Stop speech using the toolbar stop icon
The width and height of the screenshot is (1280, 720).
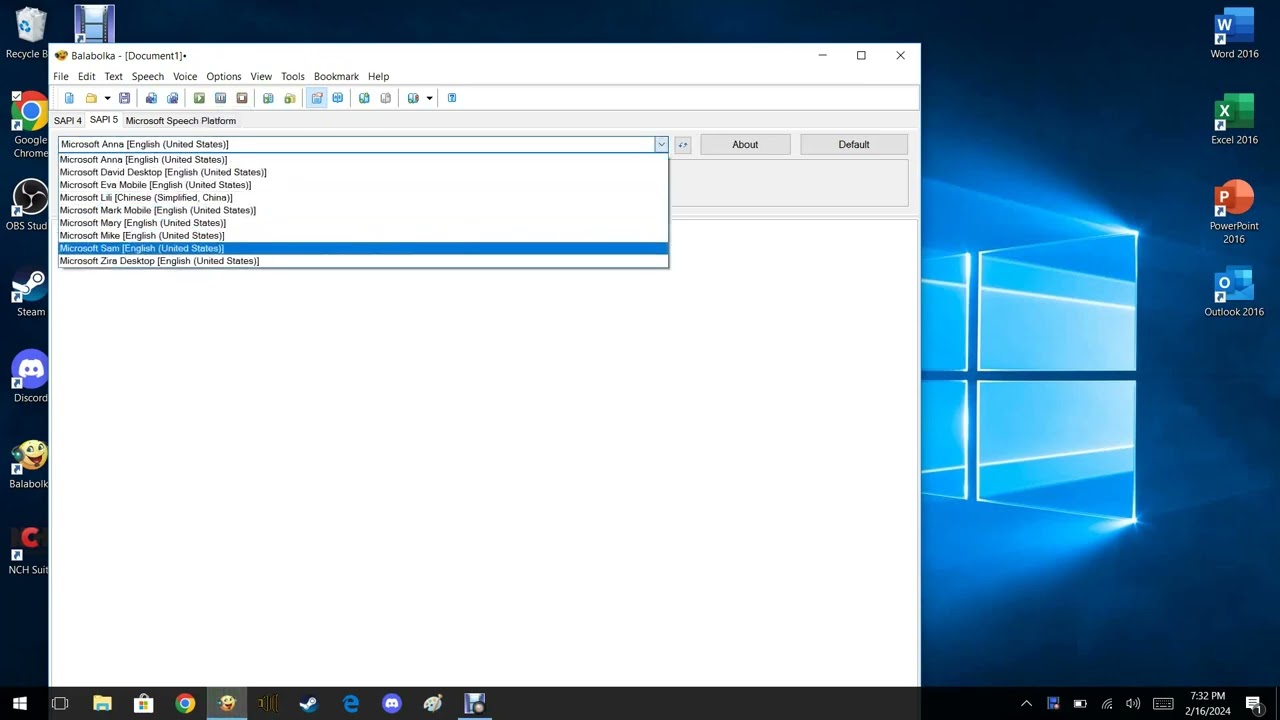[x=241, y=98]
